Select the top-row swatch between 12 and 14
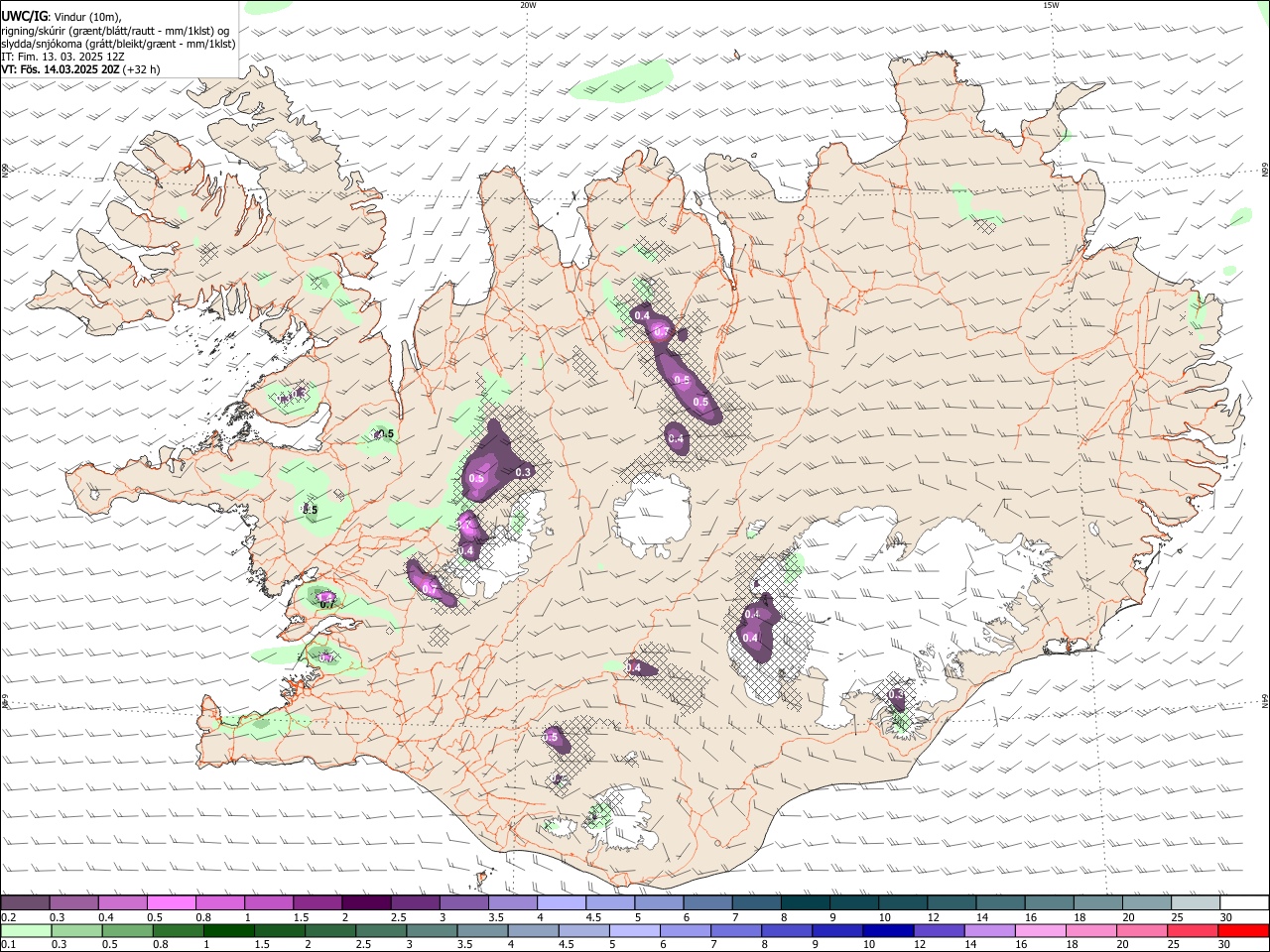This screenshot has height=952, width=1270. (952, 902)
